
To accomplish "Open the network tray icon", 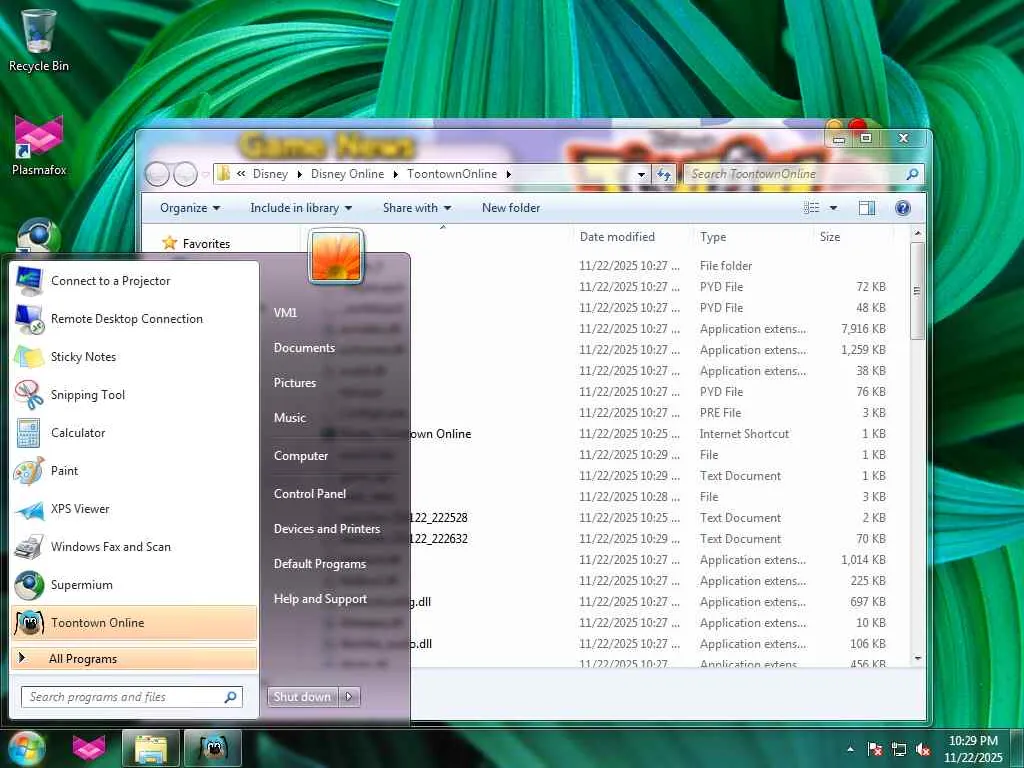I will click(x=899, y=749).
